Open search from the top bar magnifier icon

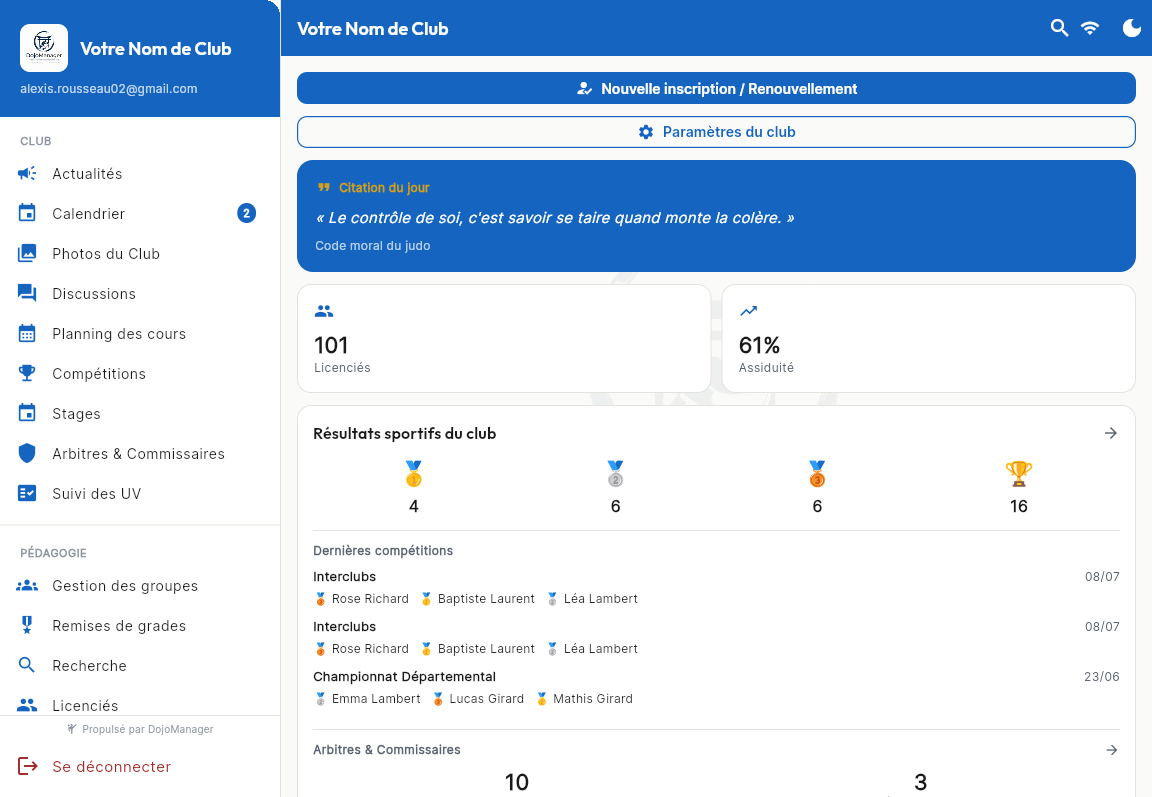click(x=1059, y=28)
